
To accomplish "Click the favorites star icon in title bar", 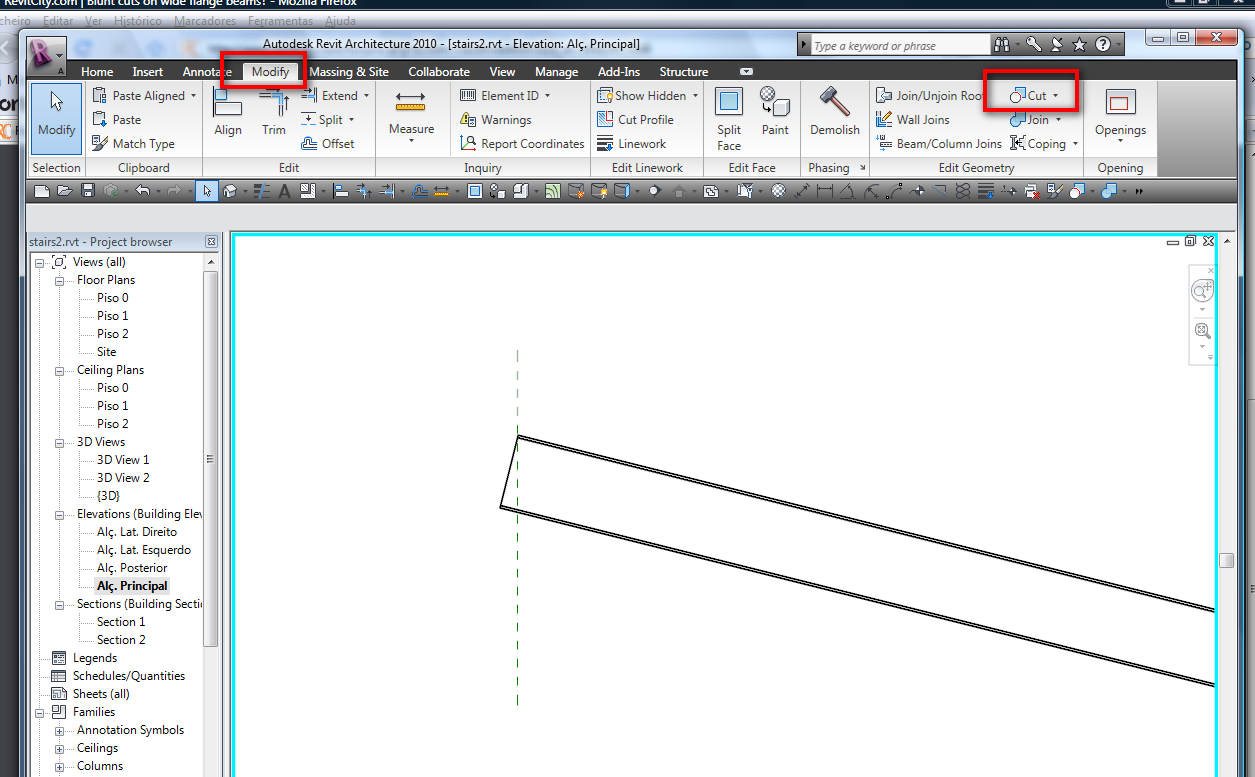I will [x=1079, y=45].
